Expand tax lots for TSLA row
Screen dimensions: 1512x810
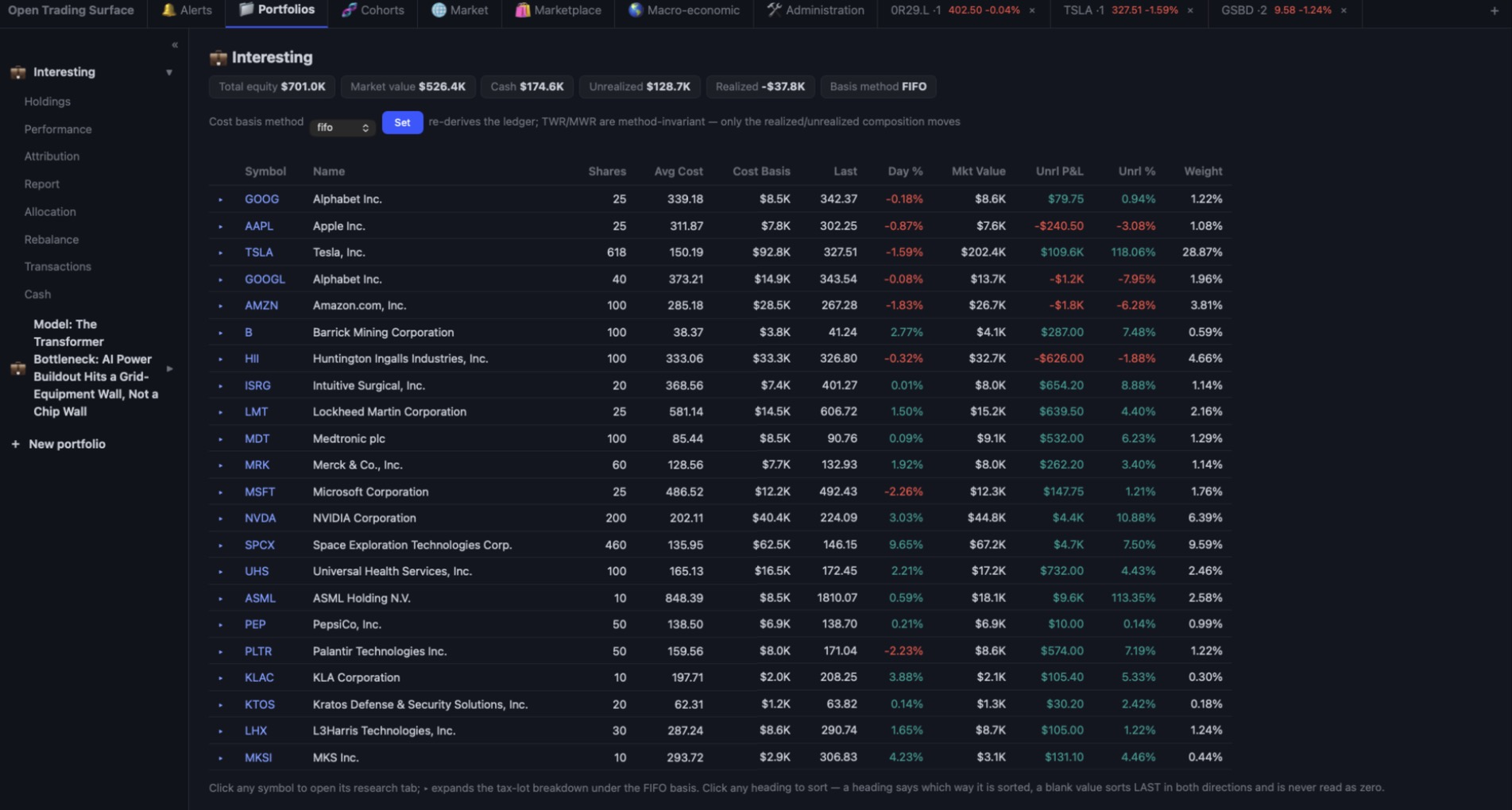(221, 253)
